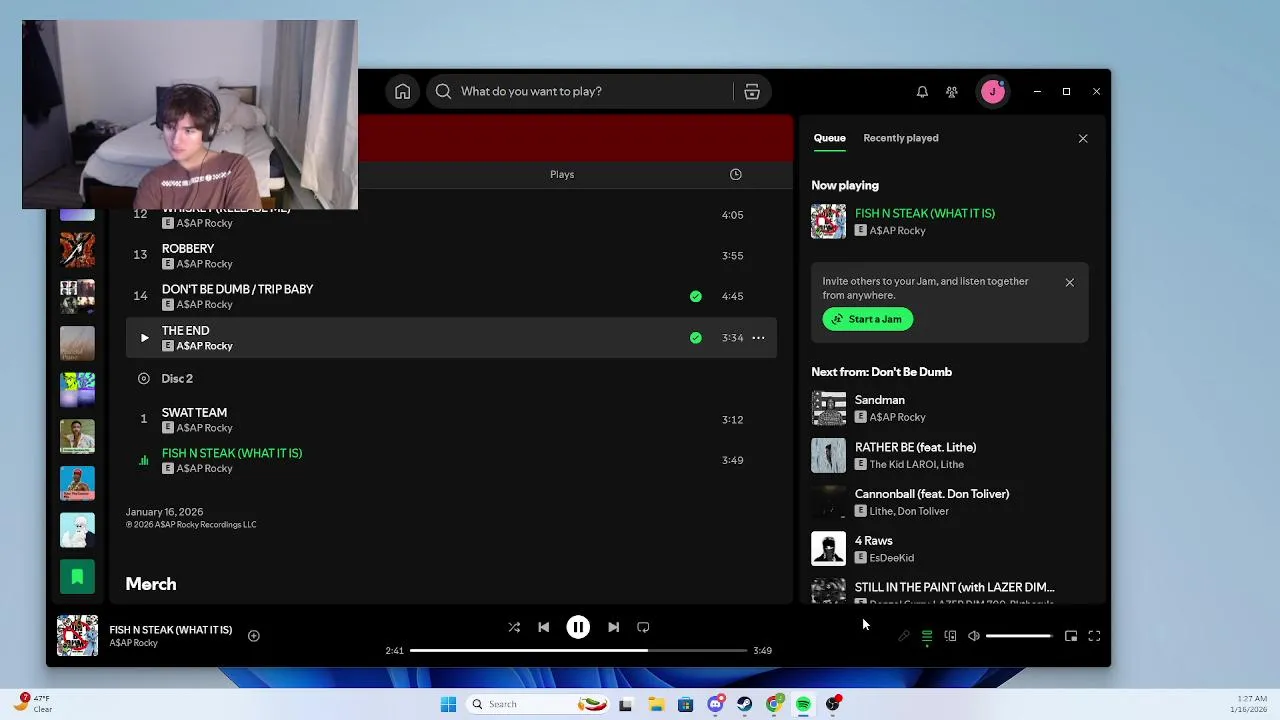Open Connect to a device icon

950,636
